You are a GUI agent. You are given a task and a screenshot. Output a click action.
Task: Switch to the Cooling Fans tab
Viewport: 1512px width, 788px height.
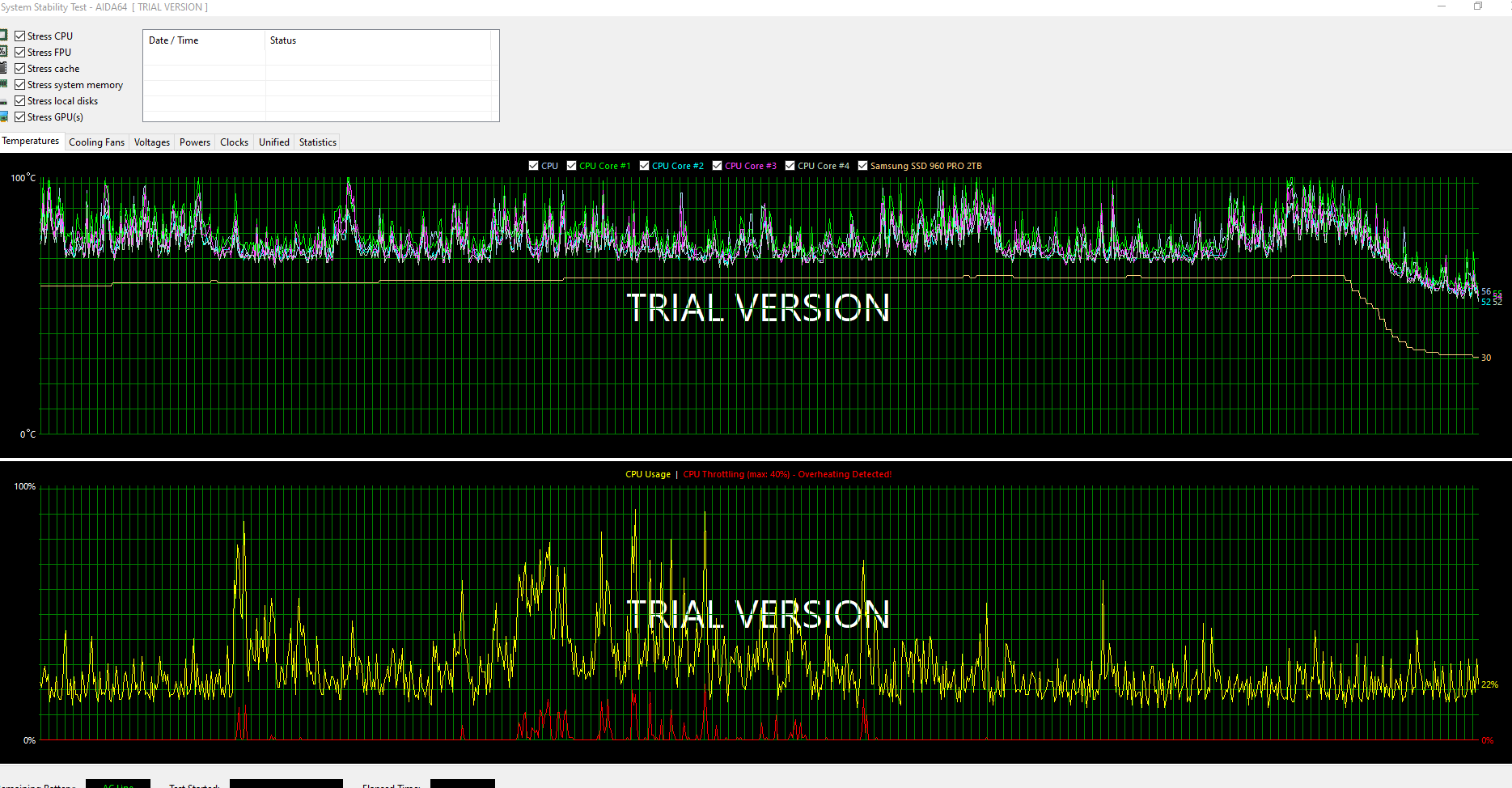[96, 142]
